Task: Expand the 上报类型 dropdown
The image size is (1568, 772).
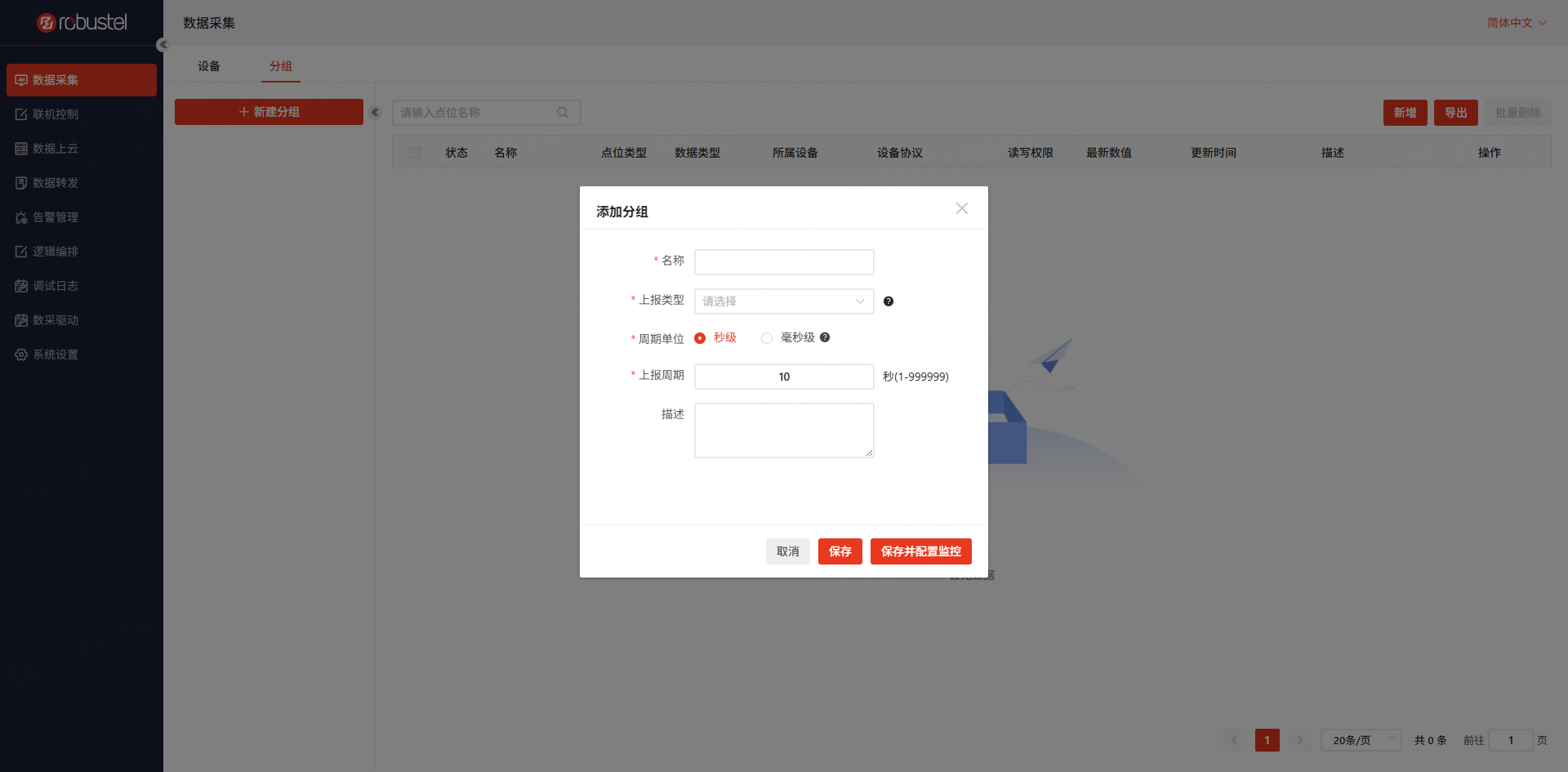Action: tap(783, 301)
